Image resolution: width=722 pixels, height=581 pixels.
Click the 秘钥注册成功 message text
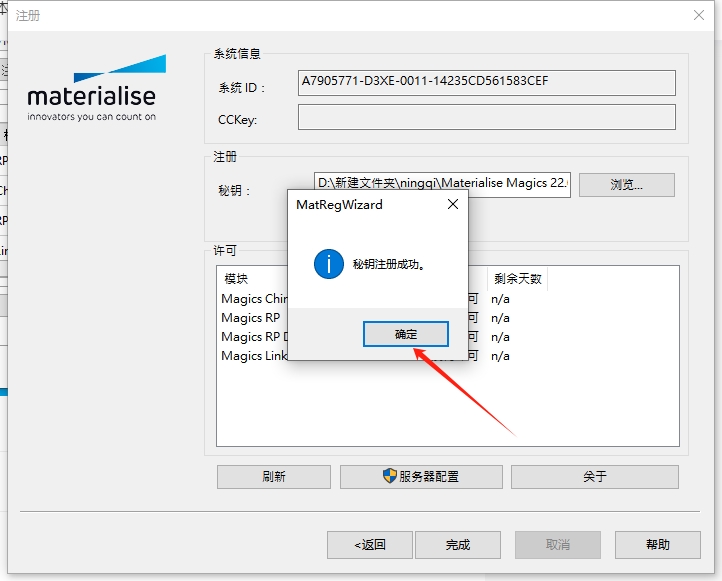click(x=389, y=265)
